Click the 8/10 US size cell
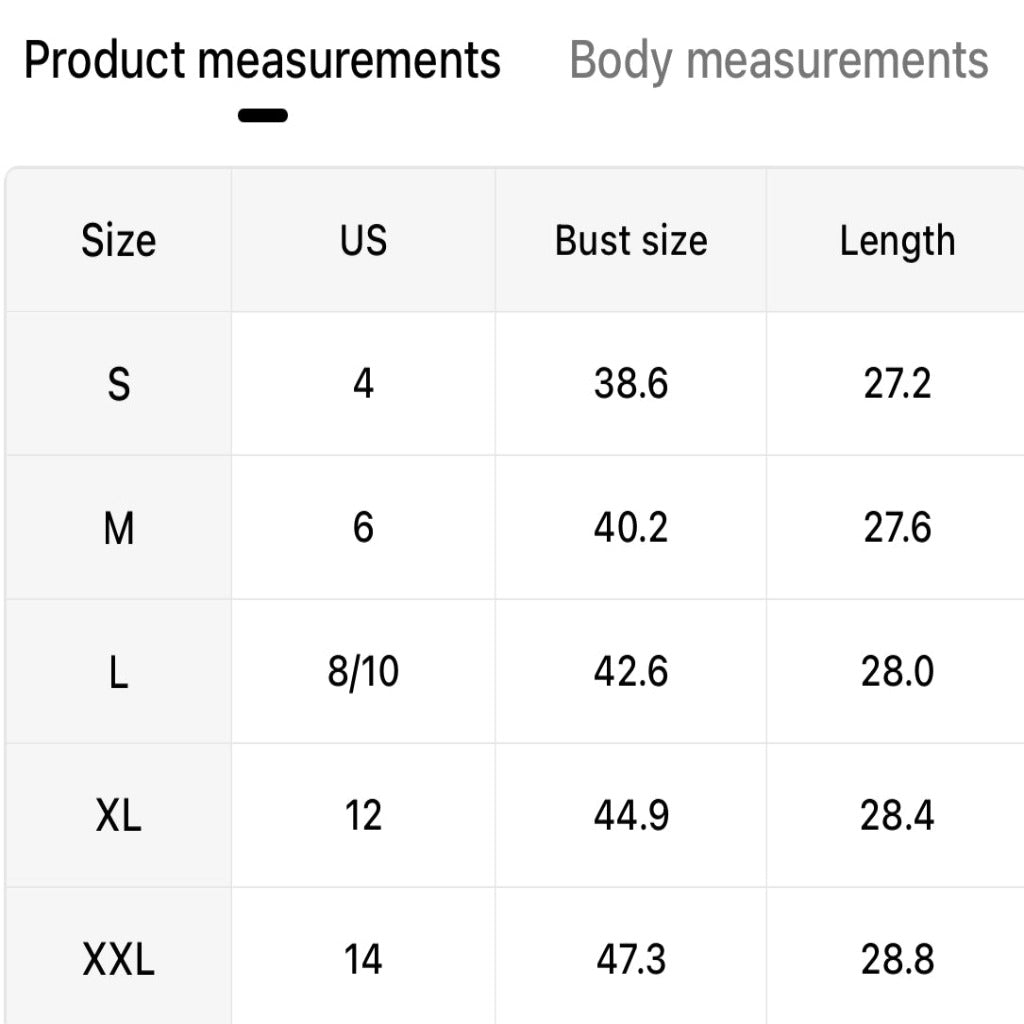1024x1024 pixels. (x=363, y=672)
